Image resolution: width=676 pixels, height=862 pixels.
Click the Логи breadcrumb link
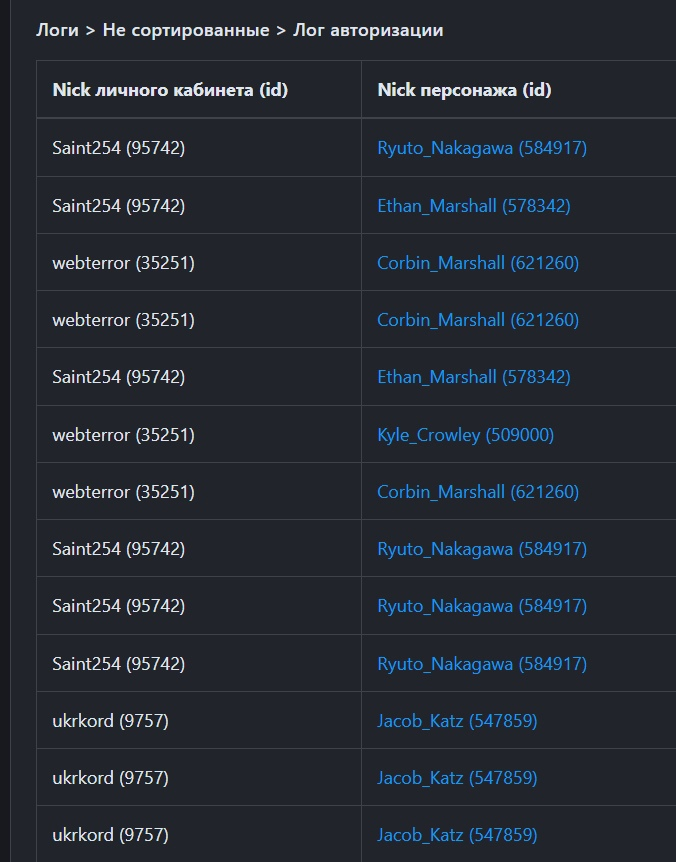[x=57, y=30]
